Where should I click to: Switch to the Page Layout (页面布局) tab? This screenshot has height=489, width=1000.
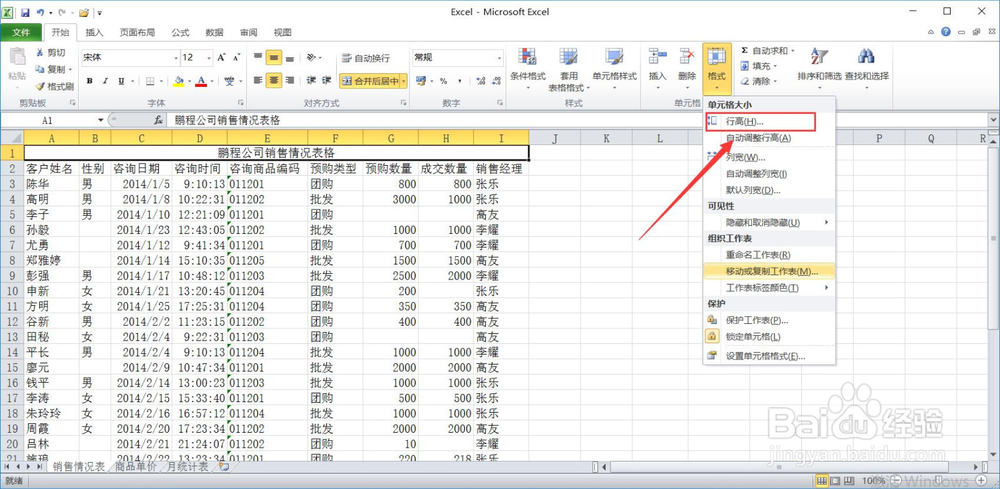[137, 33]
